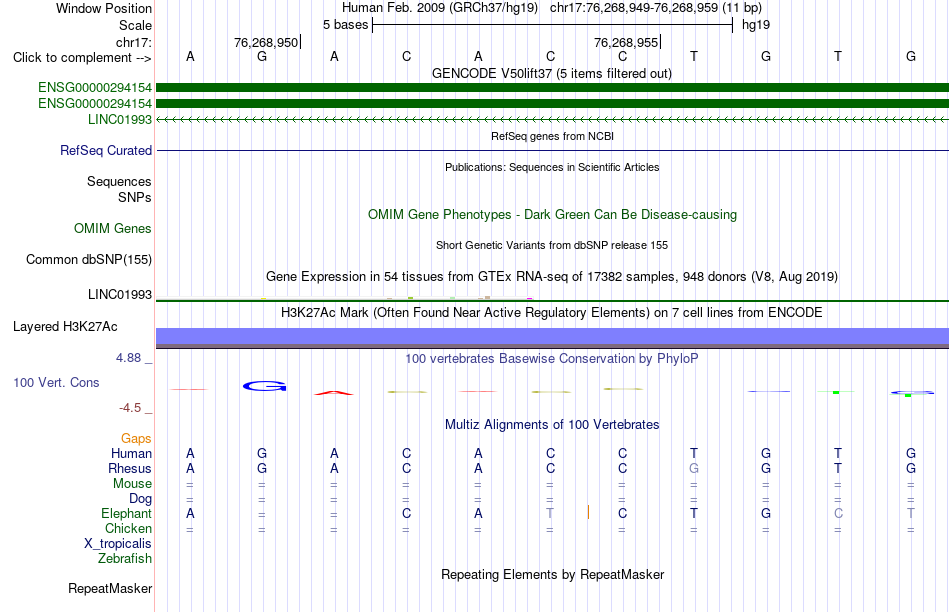This screenshot has width=950, height=612.
Task: Open the '100 Vert. Cons' track label
Action: tap(56, 382)
